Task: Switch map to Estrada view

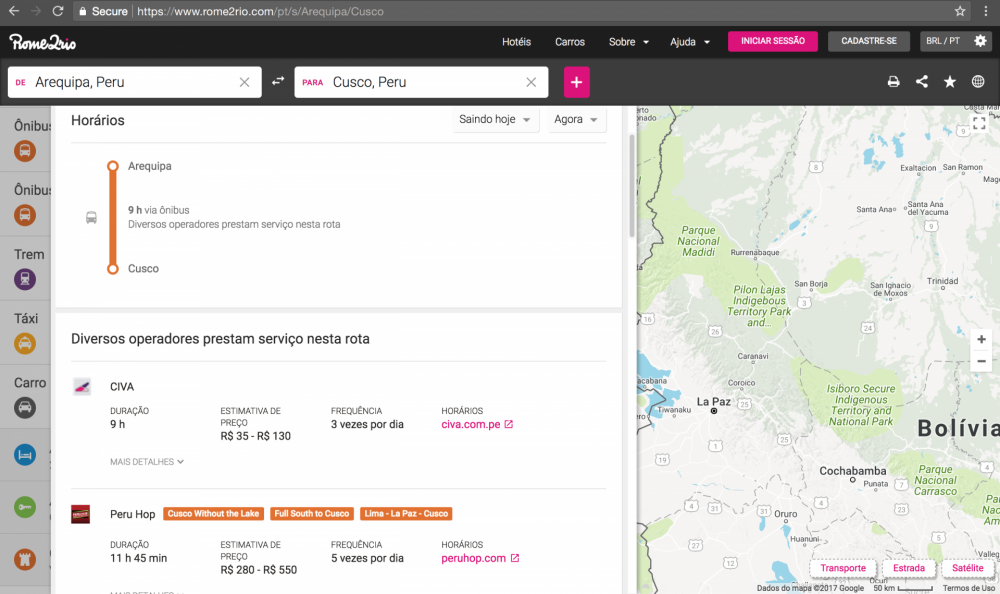Action: pyautogui.click(x=908, y=568)
